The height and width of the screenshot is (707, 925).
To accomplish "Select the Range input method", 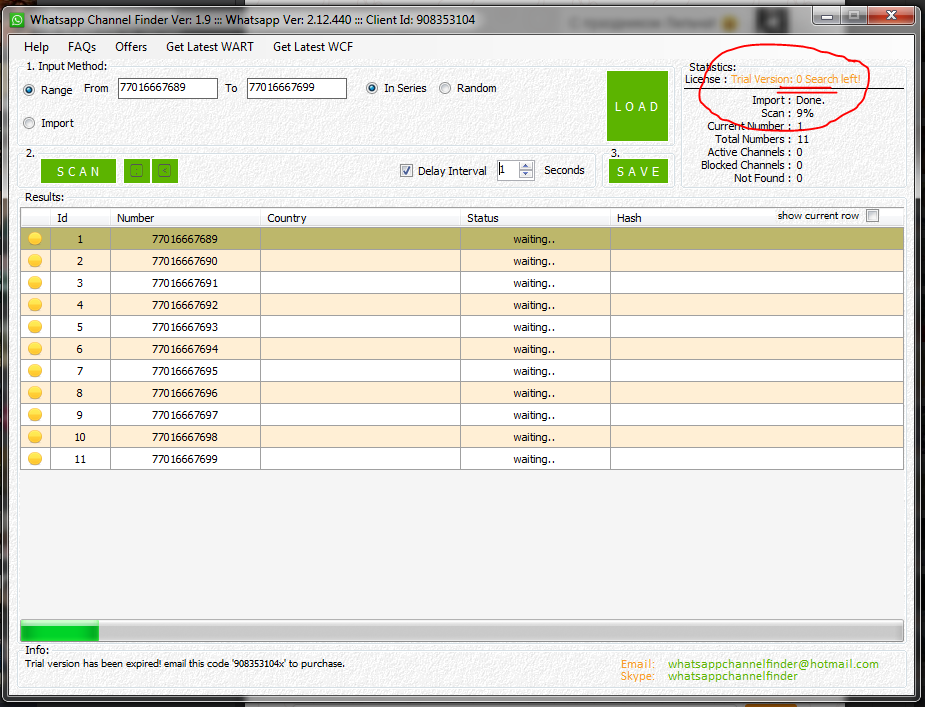I will (x=29, y=90).
